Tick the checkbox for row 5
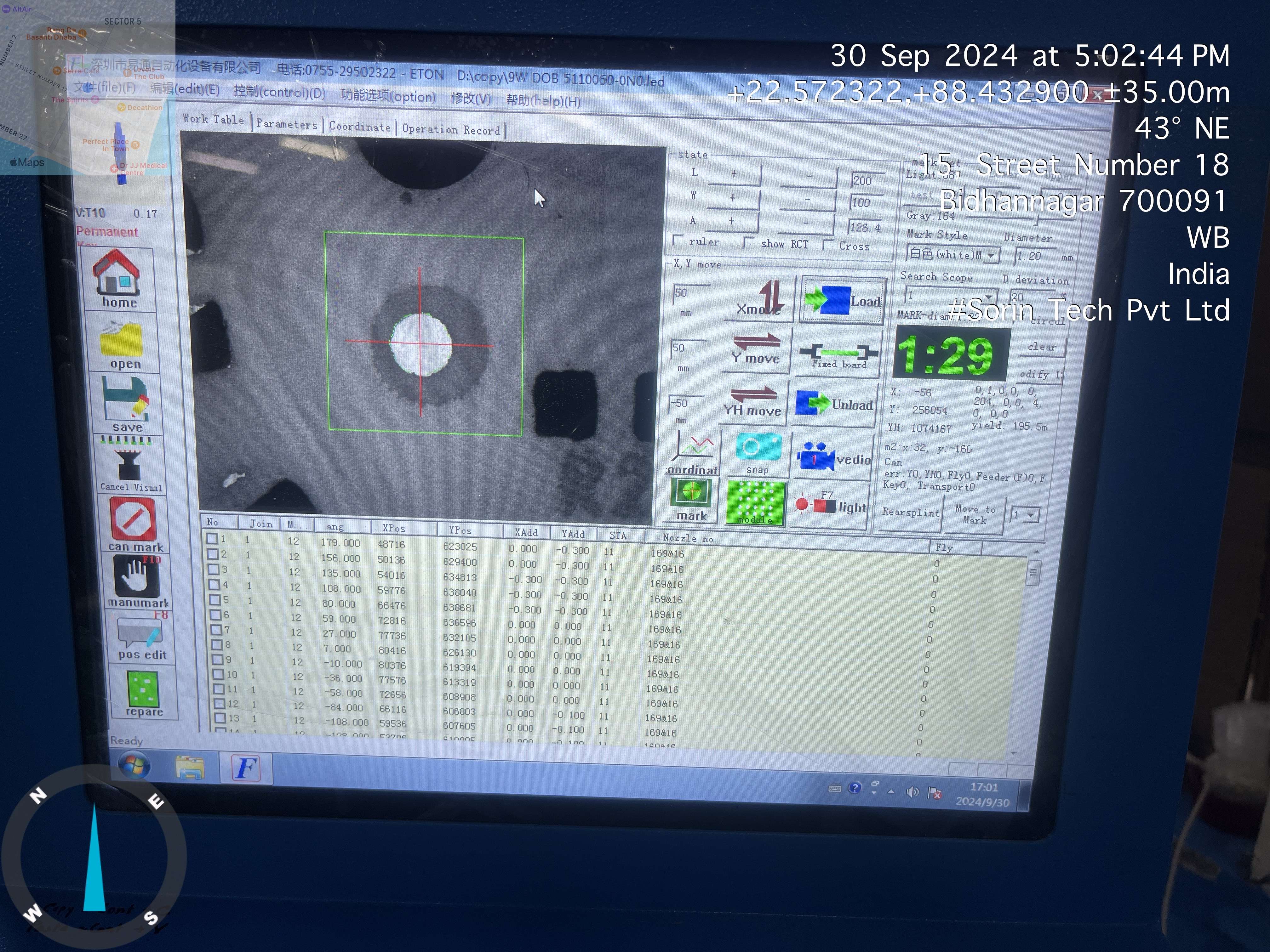This screenshot has width=1270, height=952. (215, 600)
